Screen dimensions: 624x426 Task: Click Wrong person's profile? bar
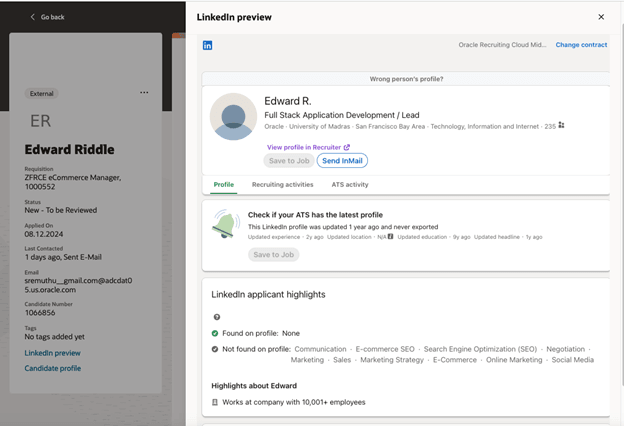pos(406,79)
